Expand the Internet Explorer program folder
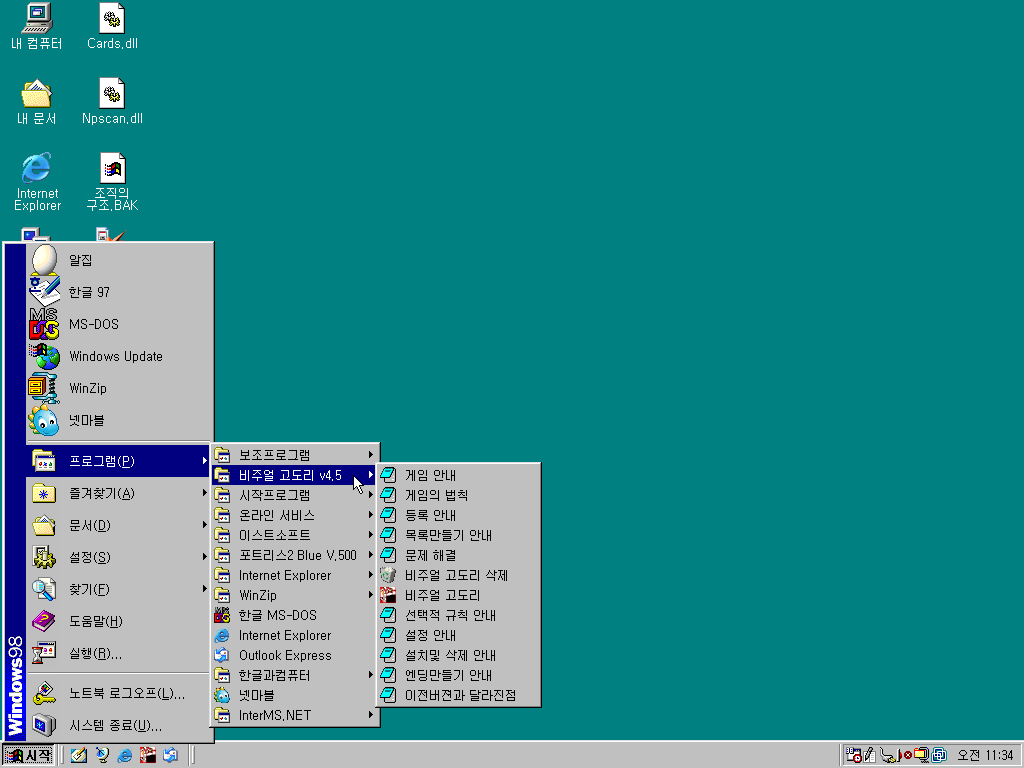Viewport: 1024px width, 768px height. [295, 575]
